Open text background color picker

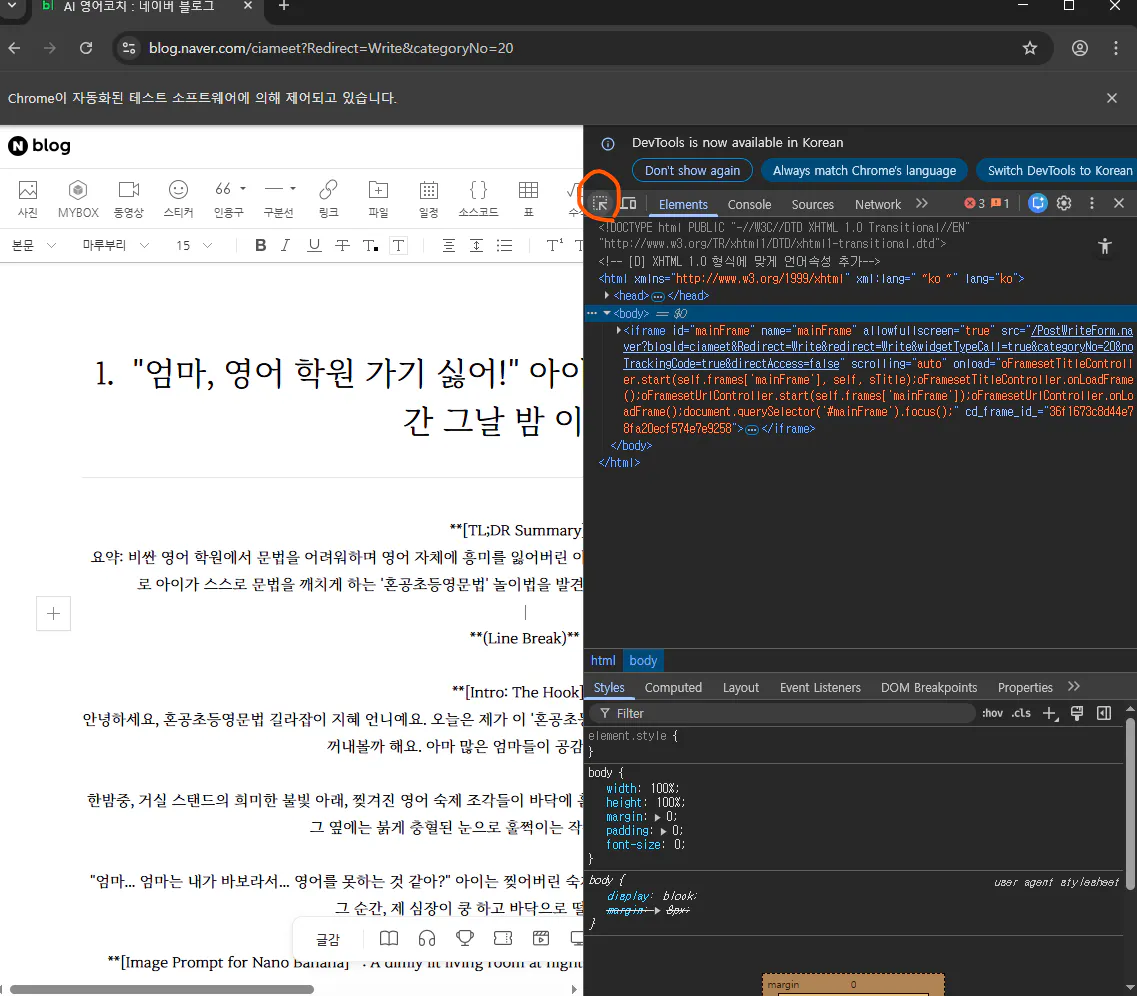pos(398,246)
